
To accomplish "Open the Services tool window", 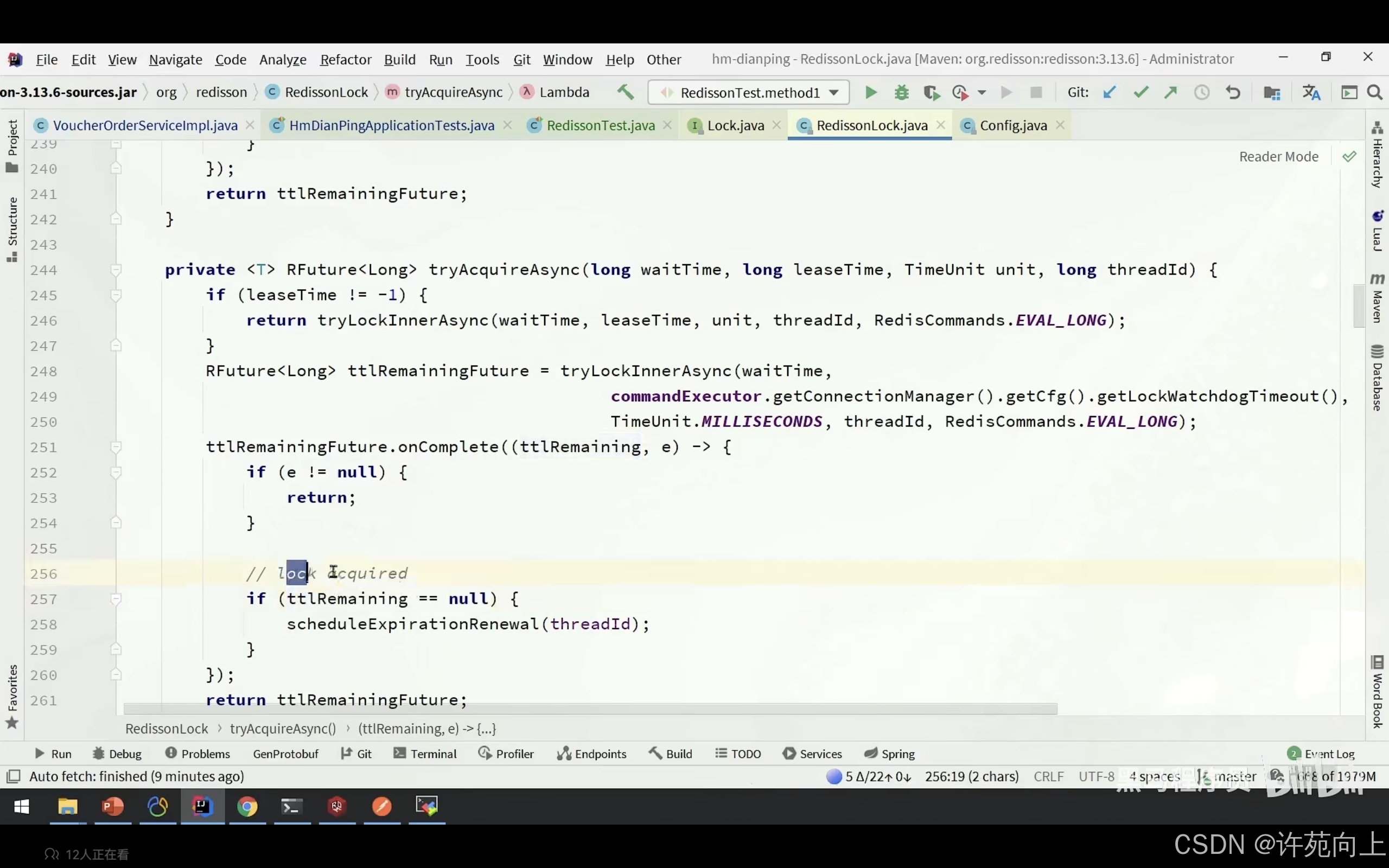I will (x=812, y=754).
